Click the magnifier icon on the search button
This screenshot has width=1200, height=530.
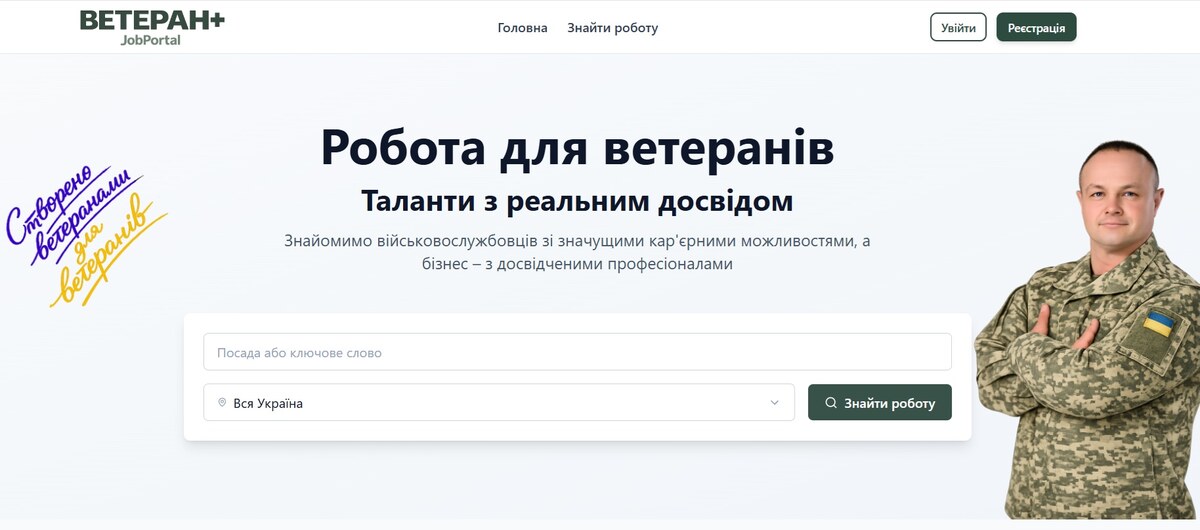[831, 403]
